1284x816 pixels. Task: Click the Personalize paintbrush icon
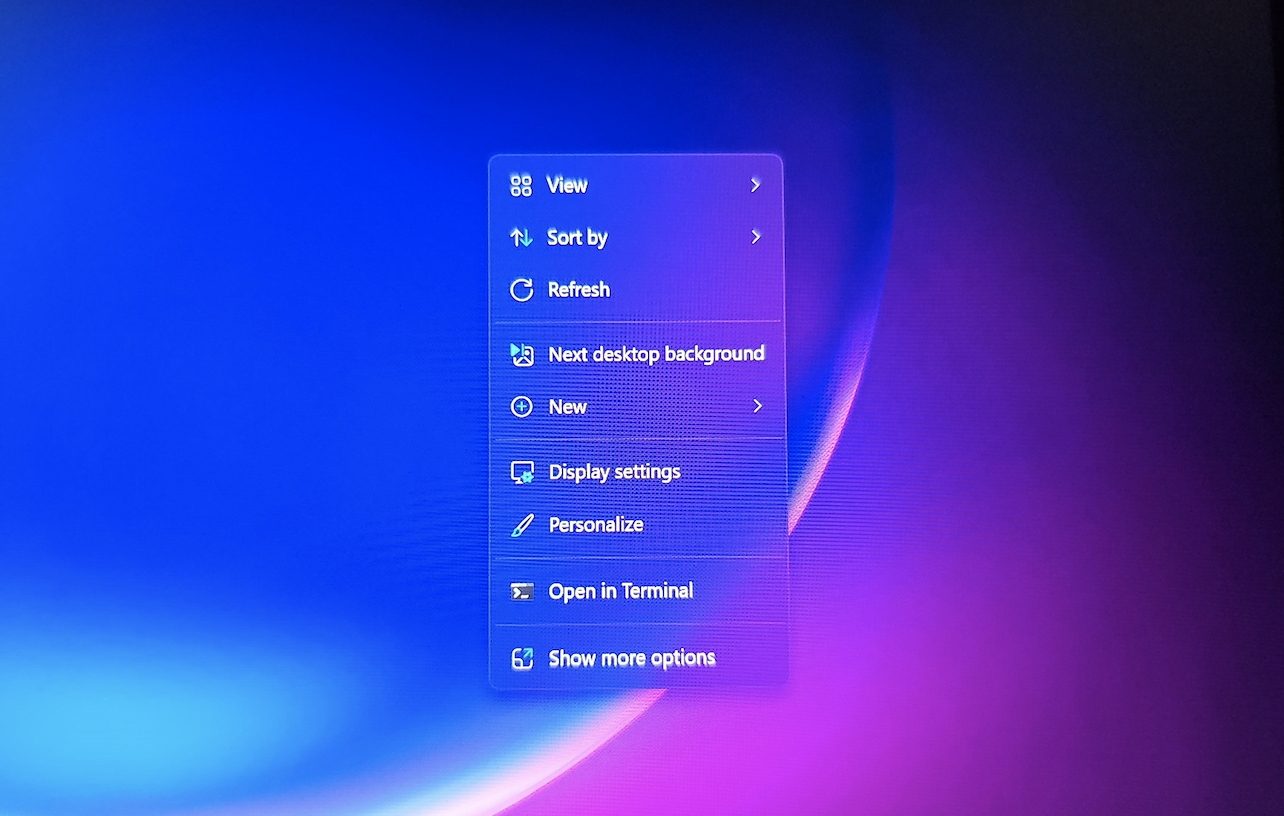[x=520, y=524]
